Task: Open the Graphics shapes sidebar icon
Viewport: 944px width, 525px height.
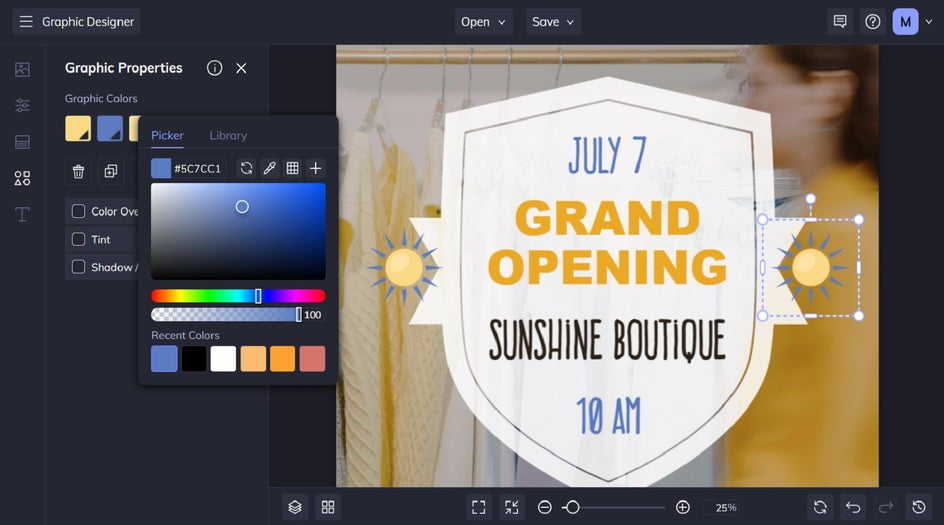Action: point(22,178)
